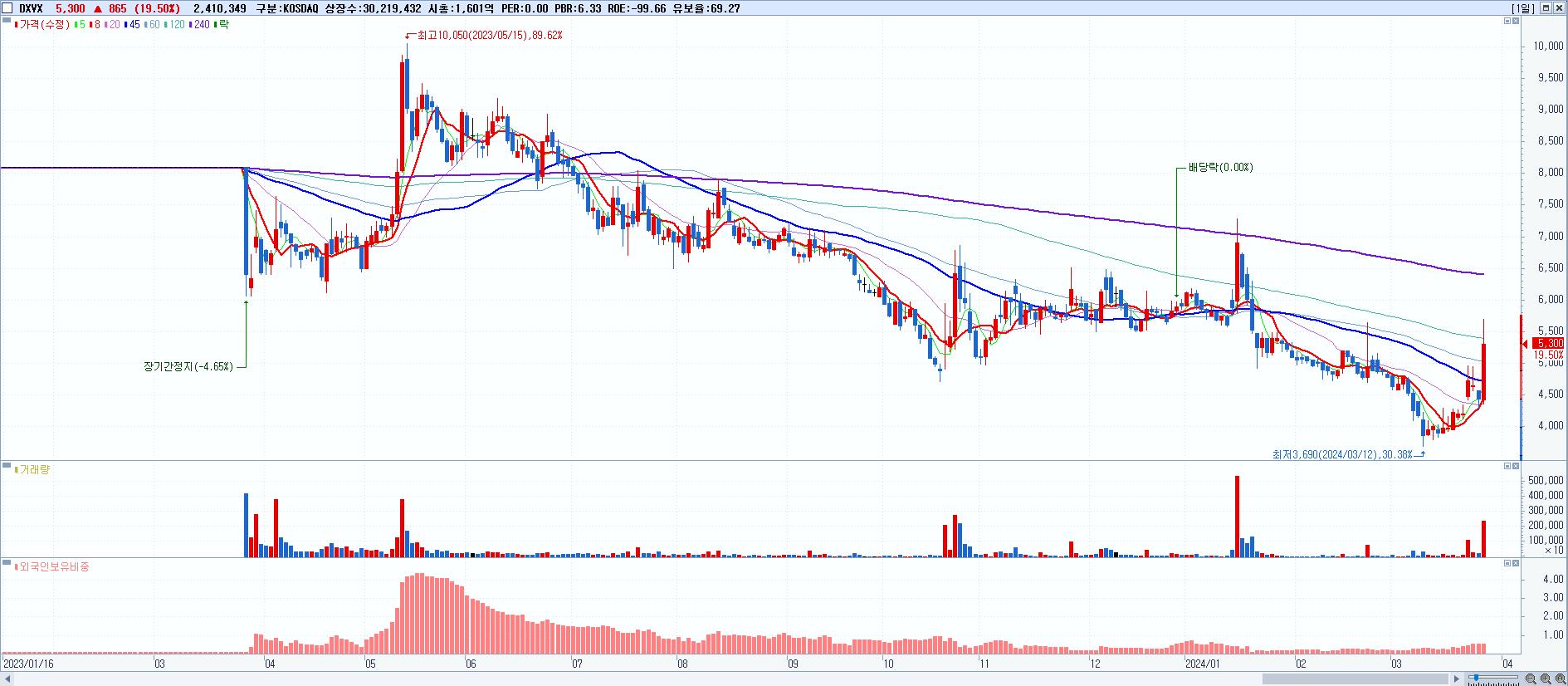Image resolution: width=1568 pixels, height=686 pixels.
Task: Click the 락 legend indicator
Action: (222, 25)
